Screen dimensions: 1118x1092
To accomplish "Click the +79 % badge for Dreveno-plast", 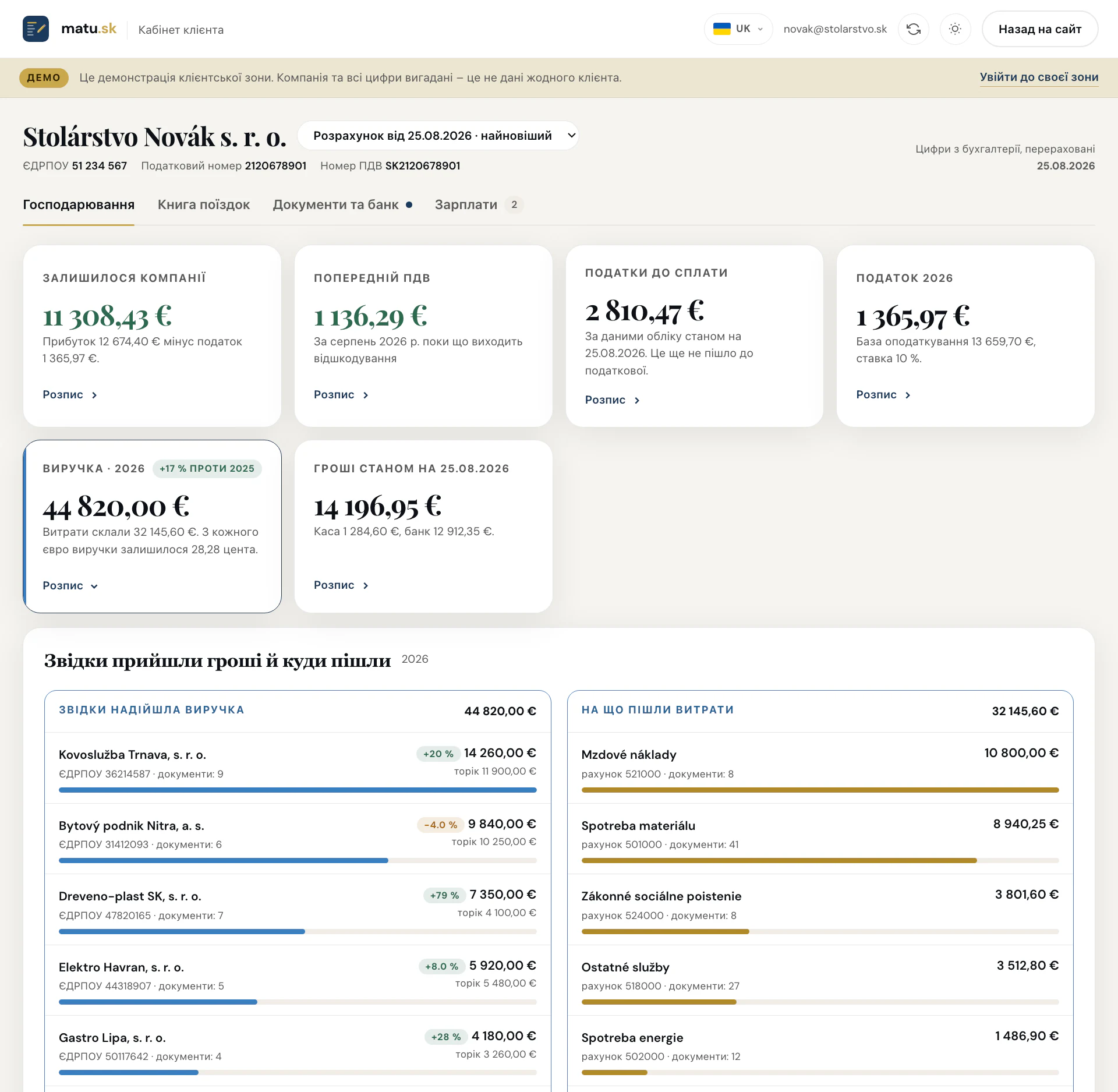I will coord(444,896).
